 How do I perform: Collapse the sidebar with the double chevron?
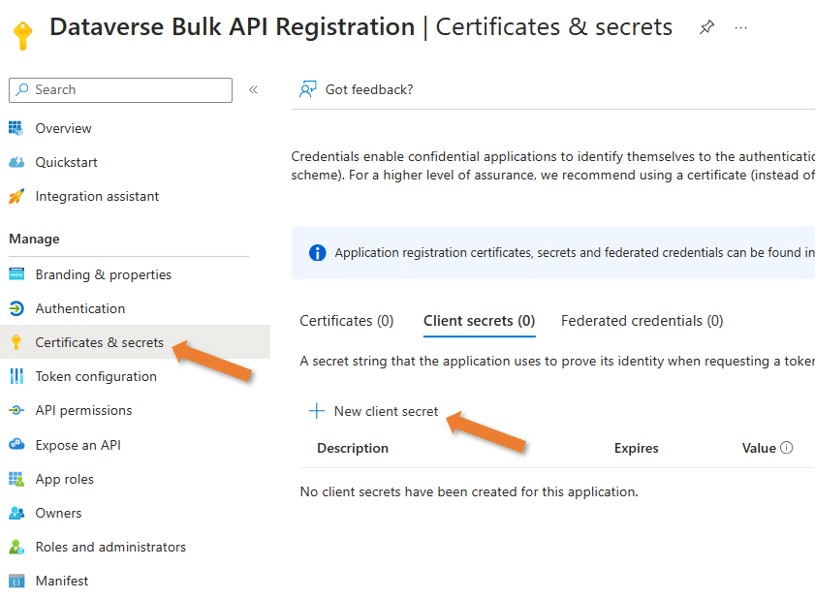[254, 90]
